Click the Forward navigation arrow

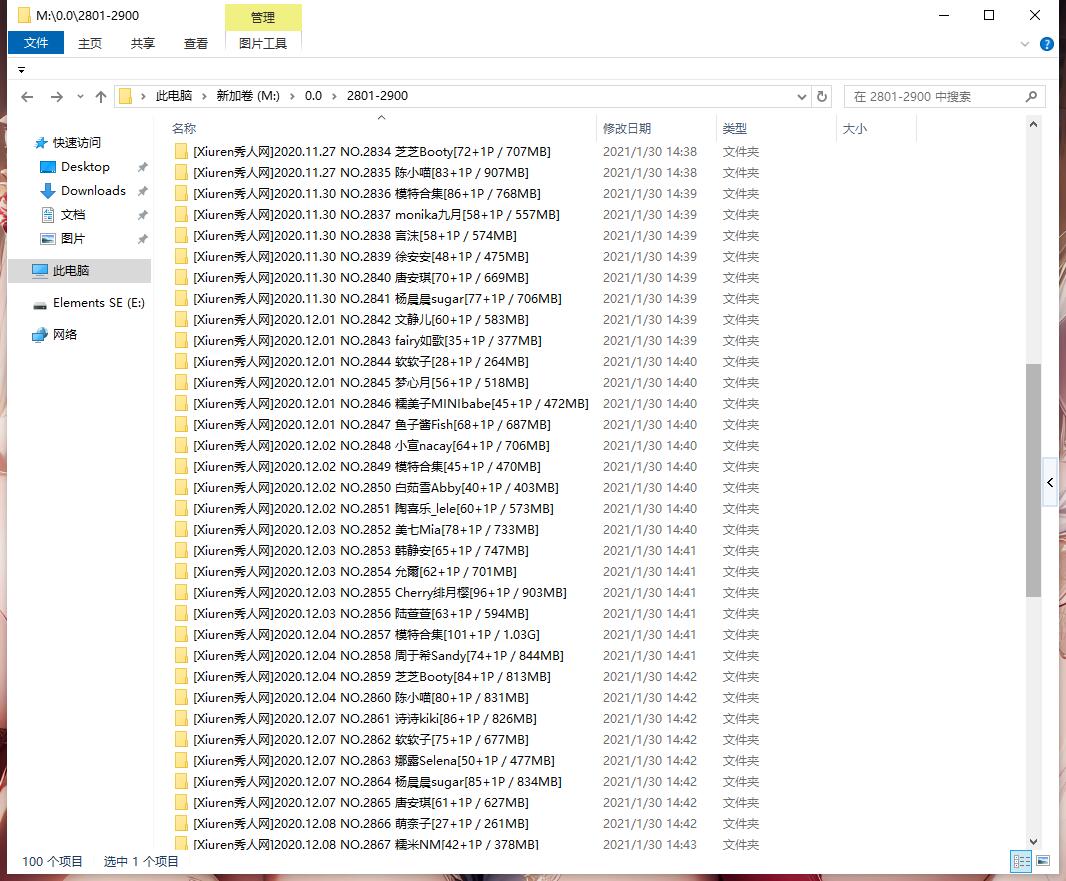pos(57,97)
